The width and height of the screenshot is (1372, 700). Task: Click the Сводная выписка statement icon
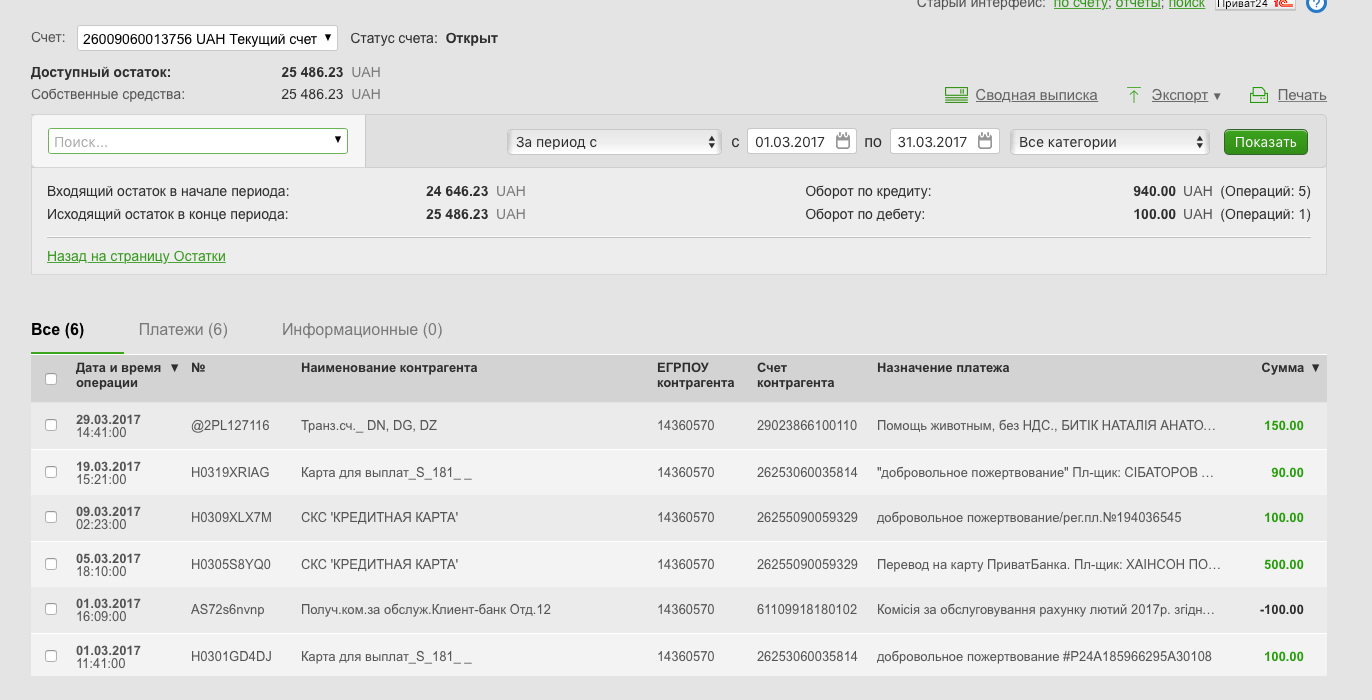tap(957, 95)
